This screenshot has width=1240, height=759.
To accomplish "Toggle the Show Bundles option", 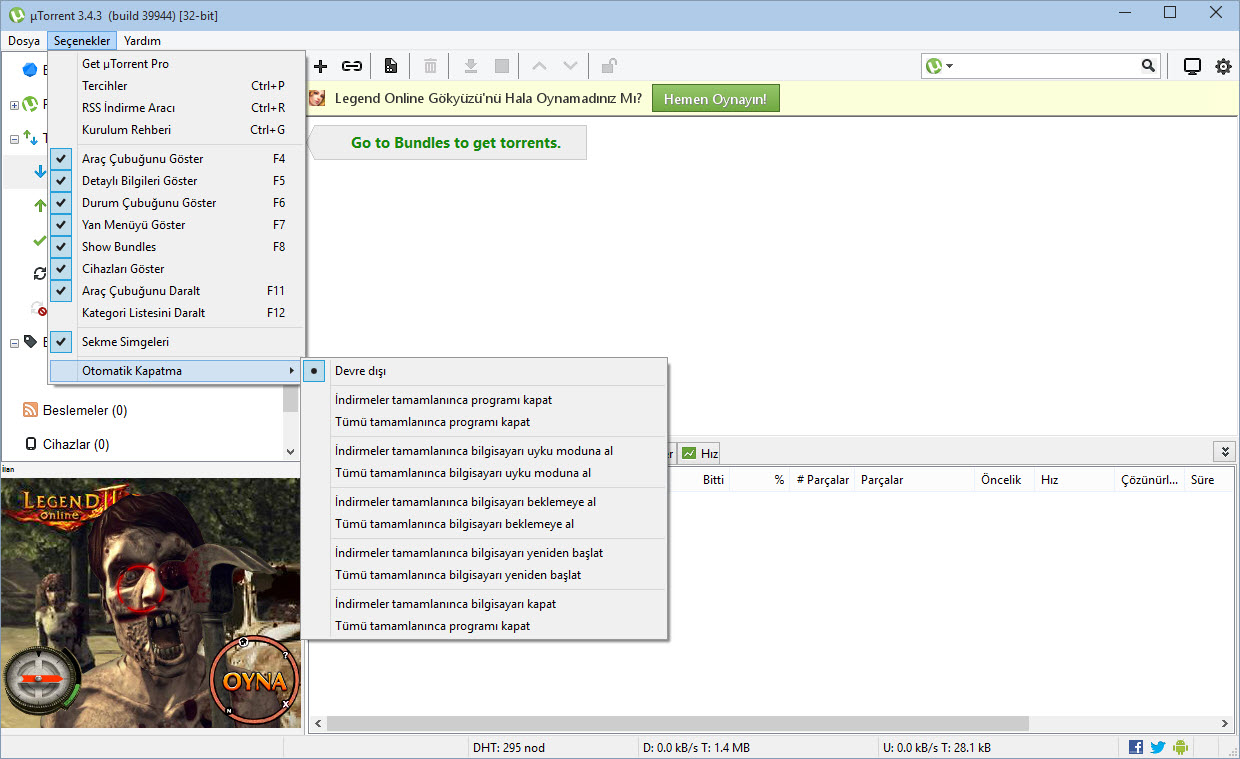I will click(x=176, y=247).
